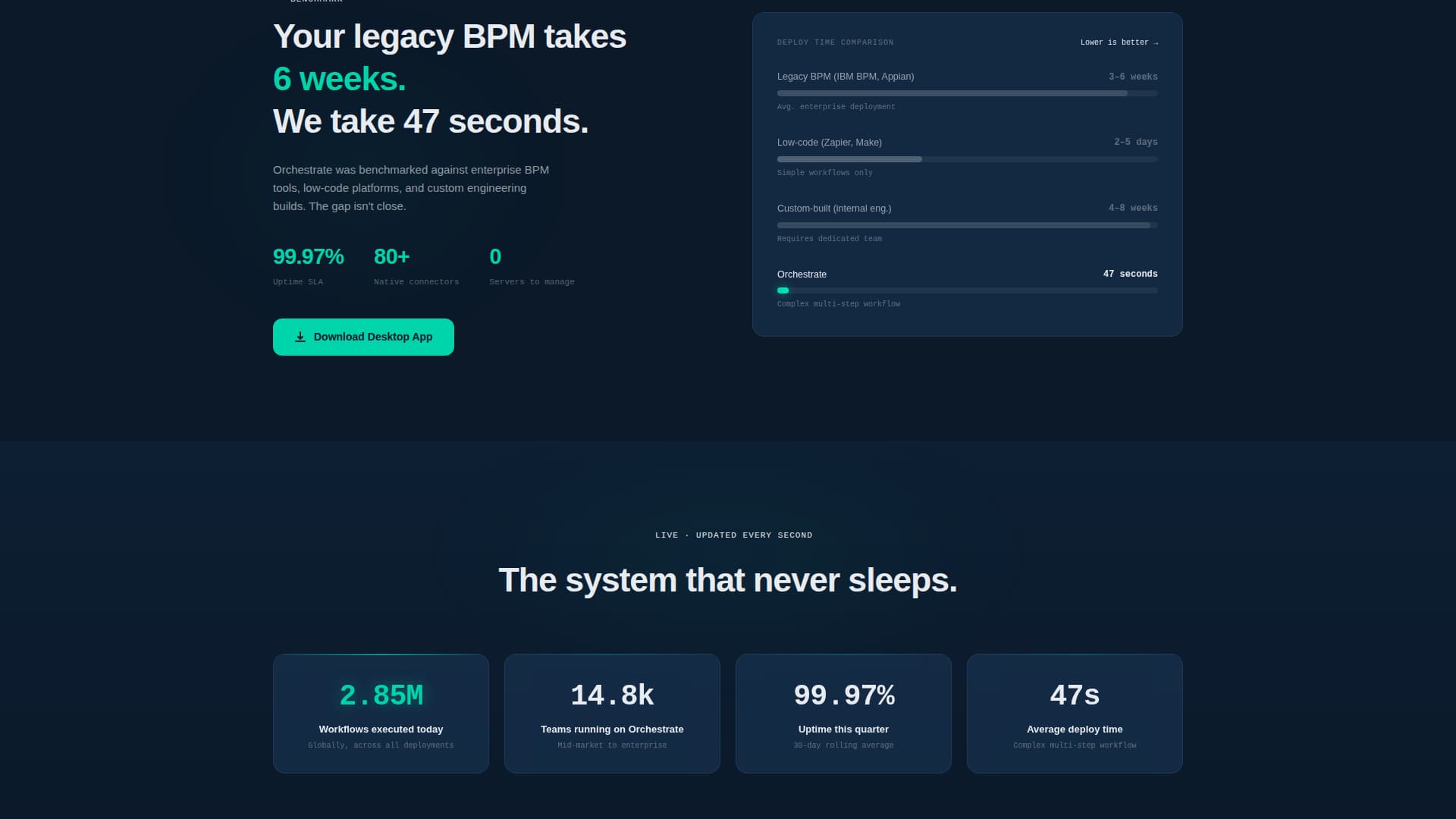This screenshot has width=1456, height=819.
Task: Click the '80+' native connectors stat
Action: pos(391,257)
